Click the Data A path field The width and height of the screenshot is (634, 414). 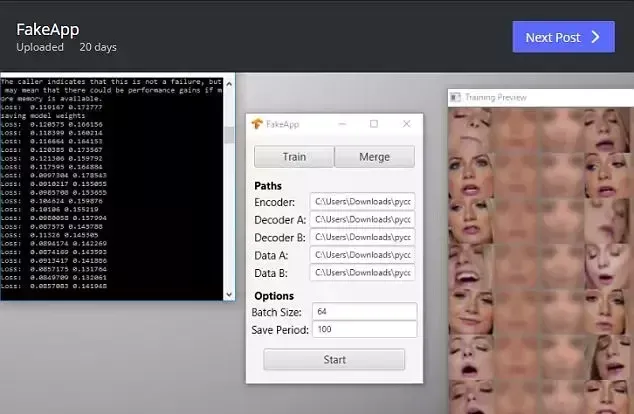[363, 255]
